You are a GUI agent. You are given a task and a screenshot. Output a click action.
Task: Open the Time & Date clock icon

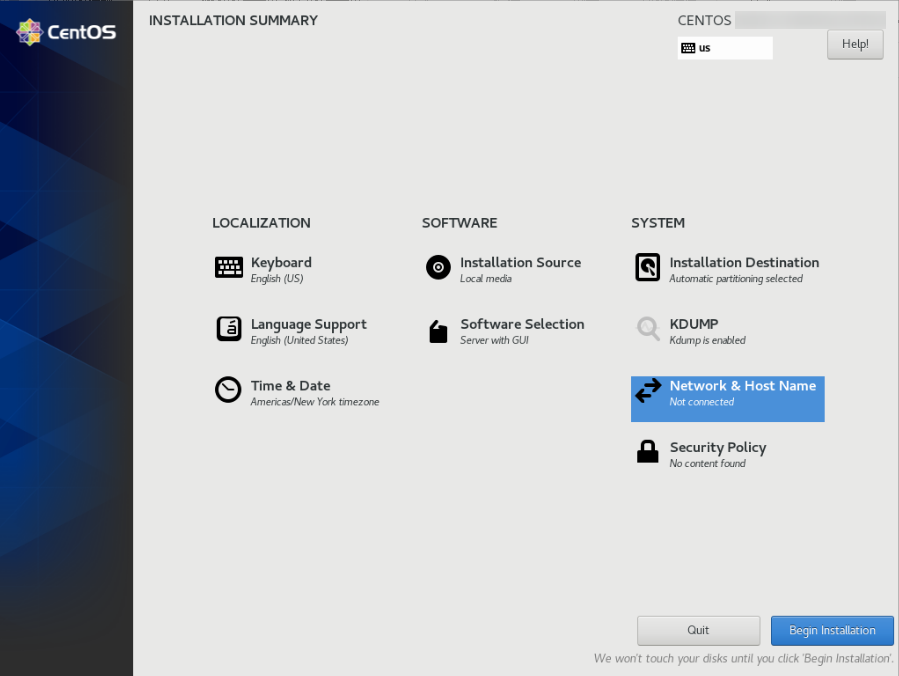pos(228,390)
